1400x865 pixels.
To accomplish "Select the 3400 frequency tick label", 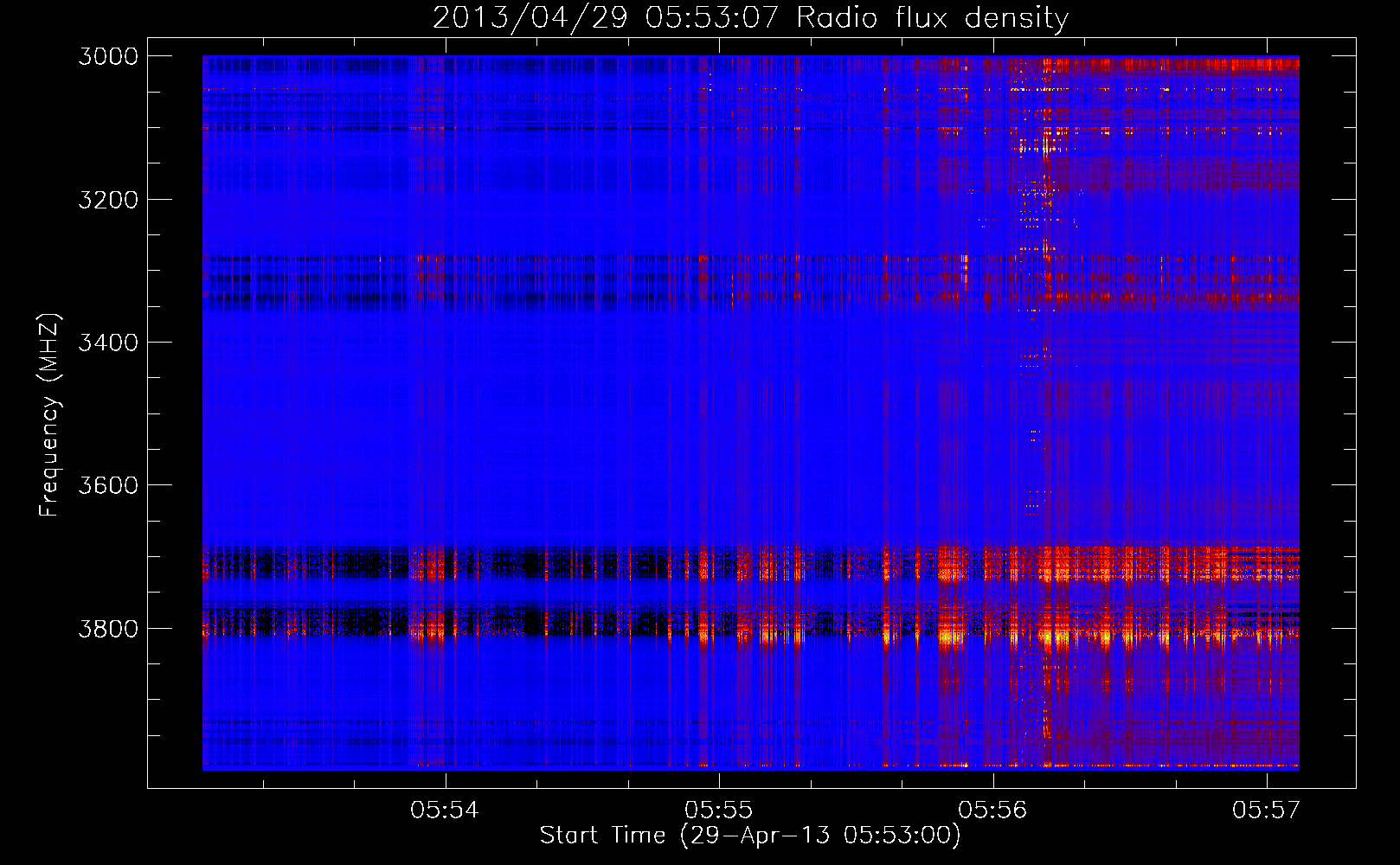I will tap(108, 343).
